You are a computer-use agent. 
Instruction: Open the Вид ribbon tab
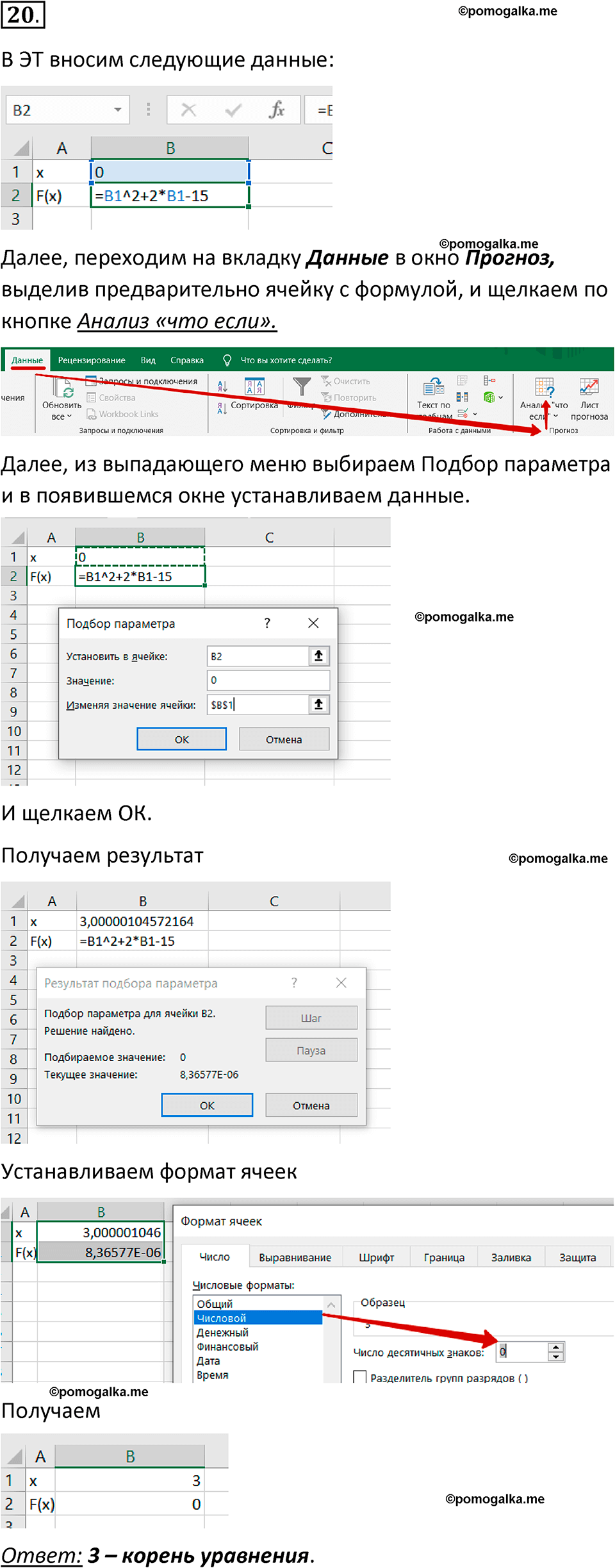pyautogui.click(x=148, y=360)
